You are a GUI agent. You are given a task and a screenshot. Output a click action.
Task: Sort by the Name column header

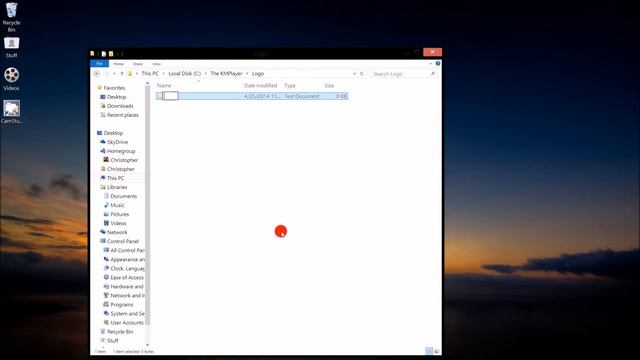pos(164,85)
